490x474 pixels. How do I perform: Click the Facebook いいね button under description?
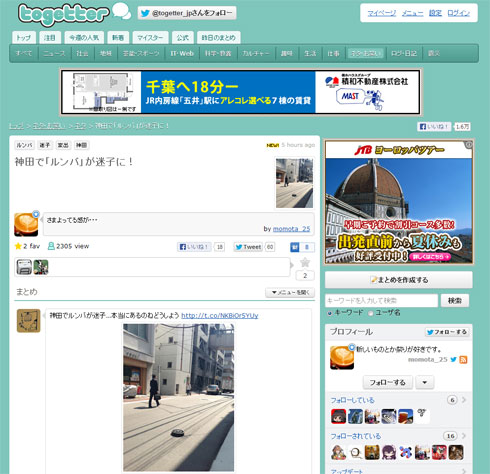(194, 247)
